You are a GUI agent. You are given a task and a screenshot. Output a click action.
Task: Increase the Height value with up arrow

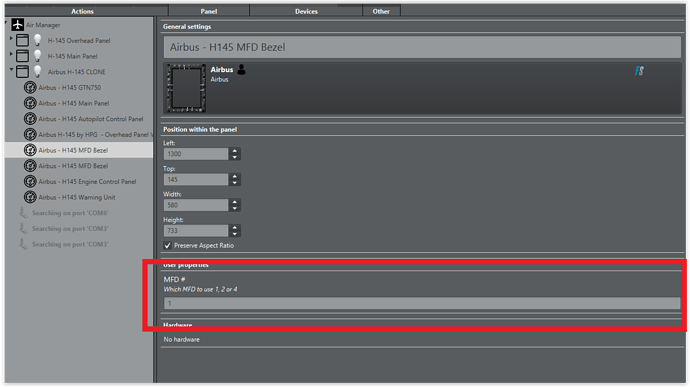(235, 227)
